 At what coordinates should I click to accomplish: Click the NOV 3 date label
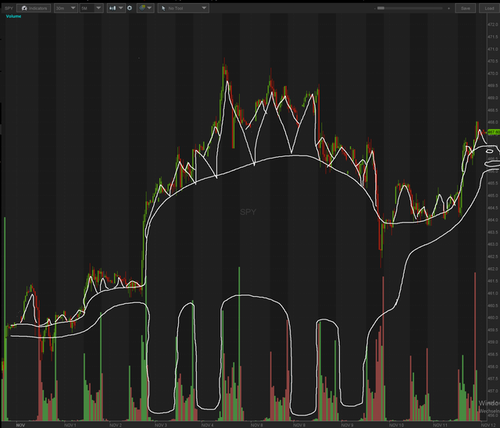point(161,425)
